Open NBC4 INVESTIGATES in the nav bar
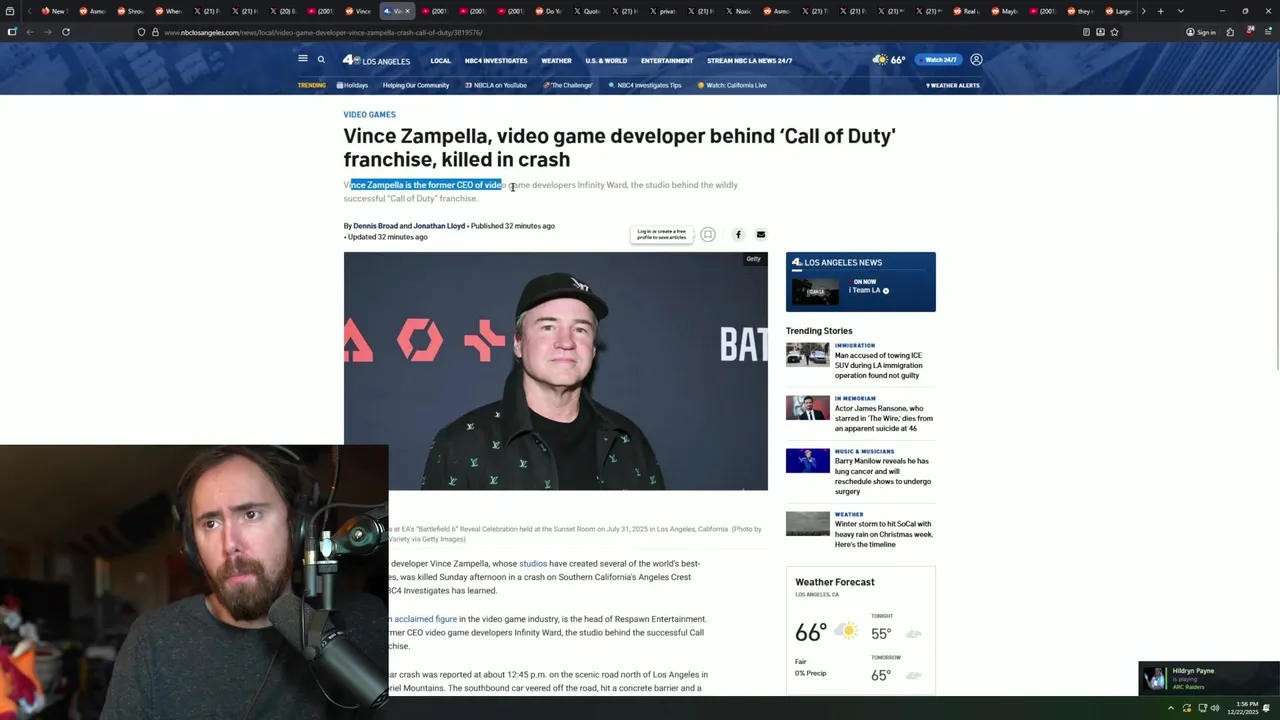This screenshot has height=720, width=1280. 496,60
